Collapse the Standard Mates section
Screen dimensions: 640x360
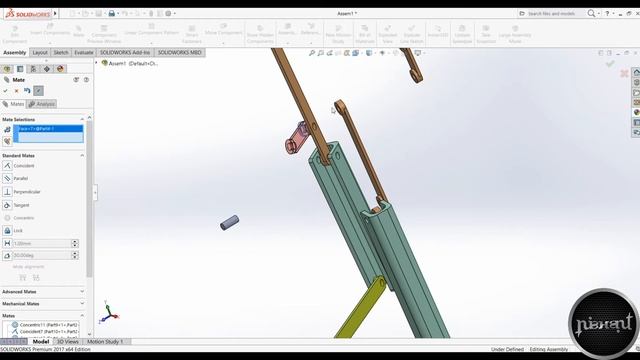coord(82,156)
